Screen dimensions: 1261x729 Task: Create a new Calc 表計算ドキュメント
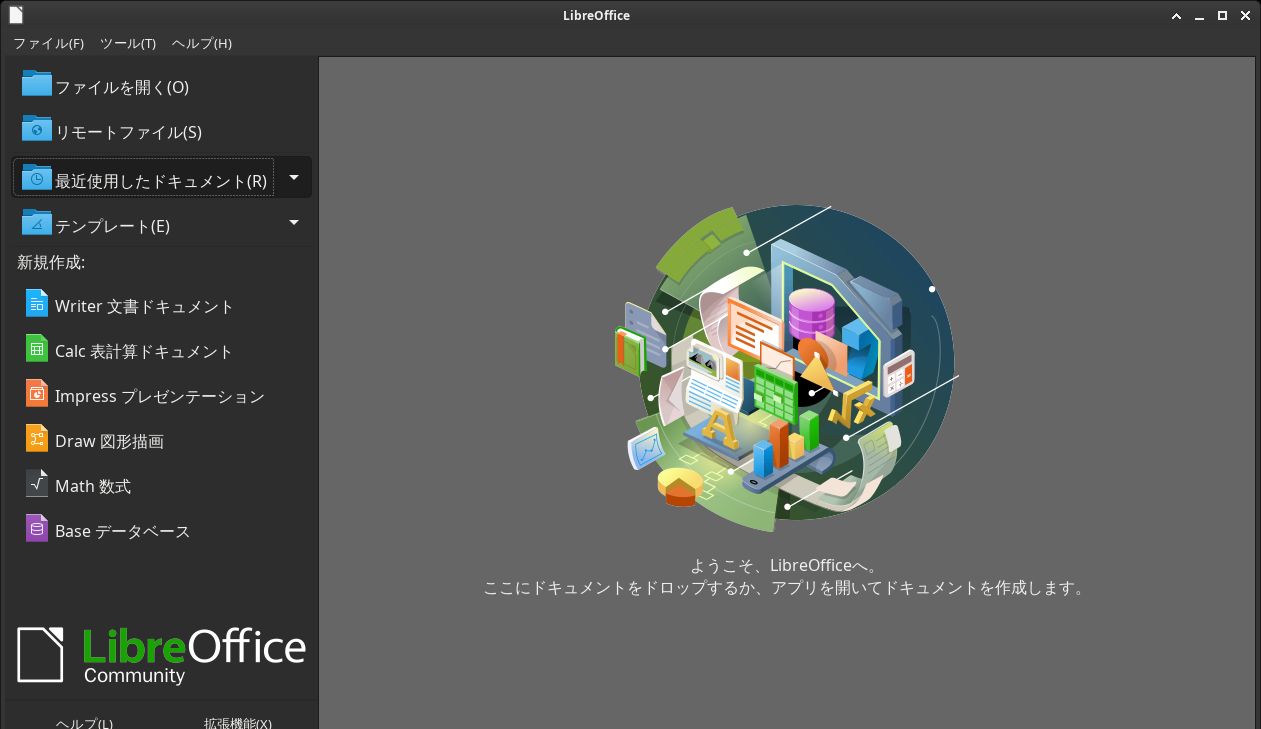(161, 351)
